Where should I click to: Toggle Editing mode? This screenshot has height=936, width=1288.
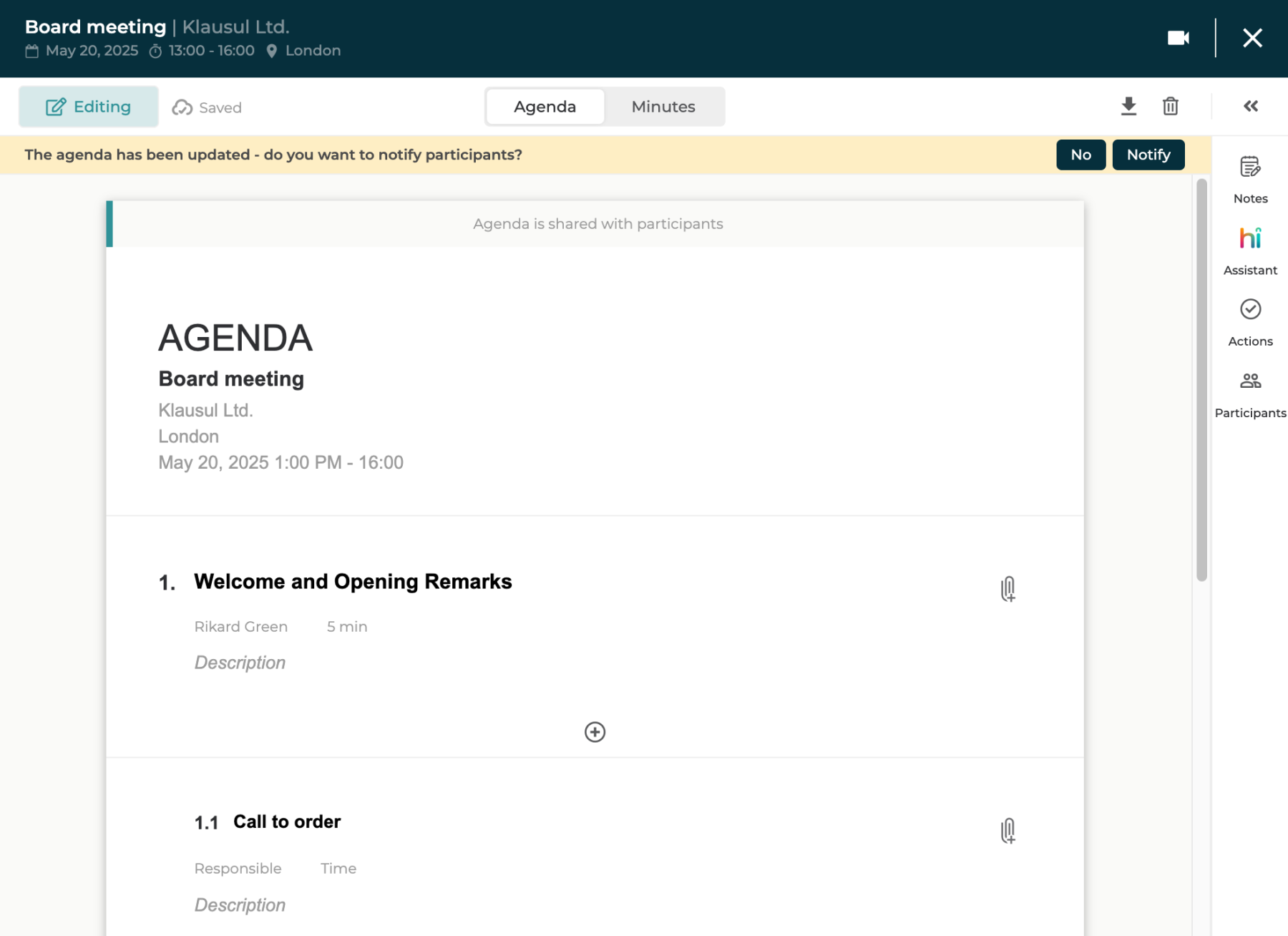(89, 107)
